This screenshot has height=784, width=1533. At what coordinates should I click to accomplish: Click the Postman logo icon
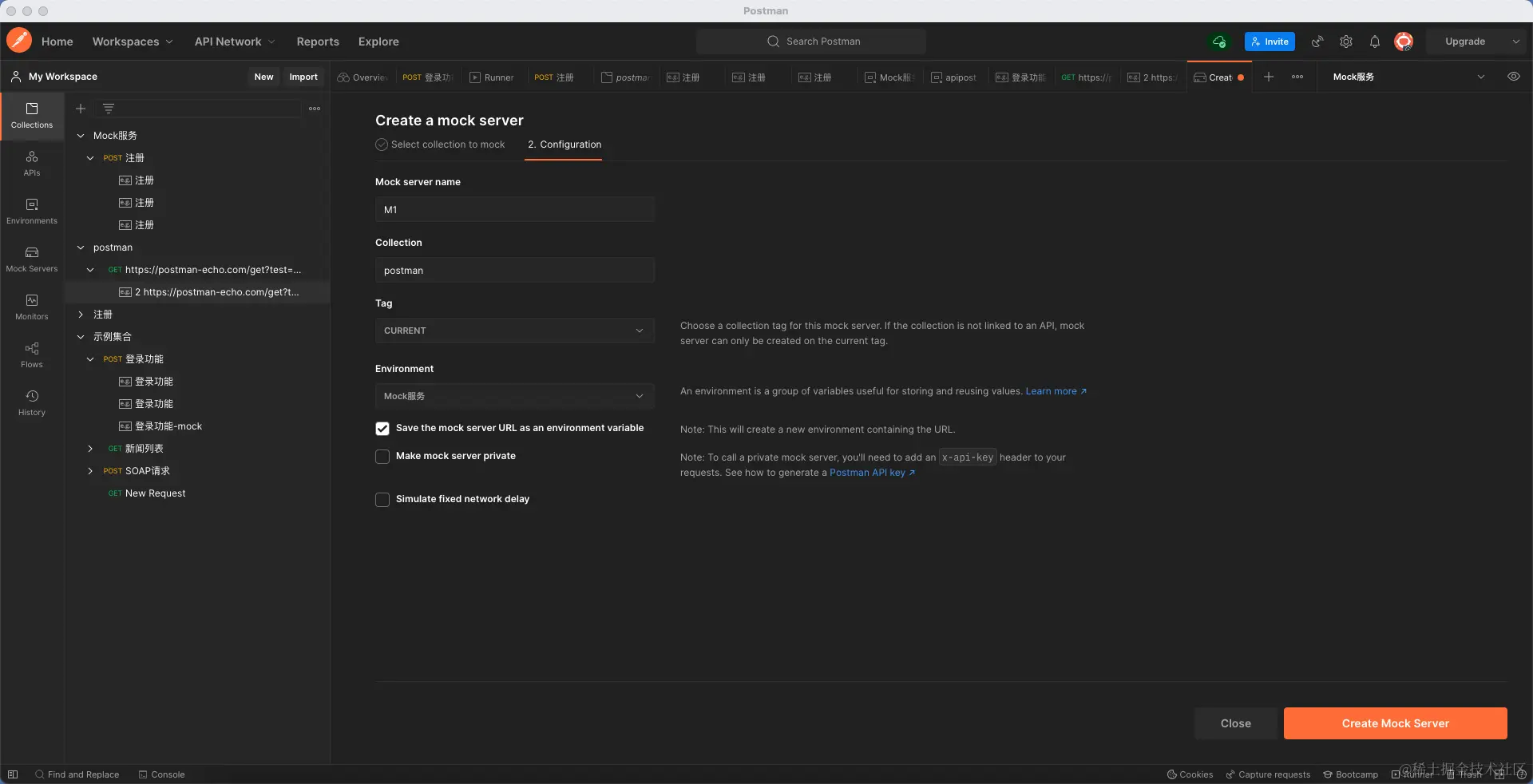pos(19,41)
